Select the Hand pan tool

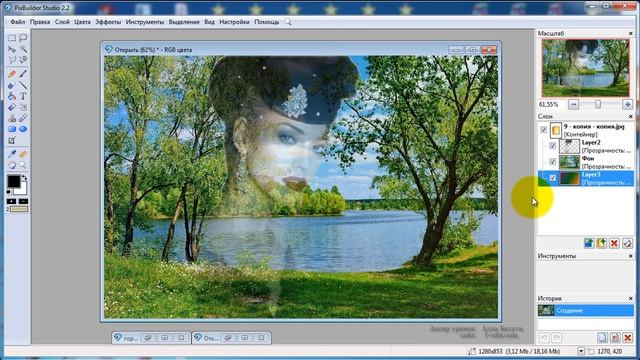coord(12,165)
